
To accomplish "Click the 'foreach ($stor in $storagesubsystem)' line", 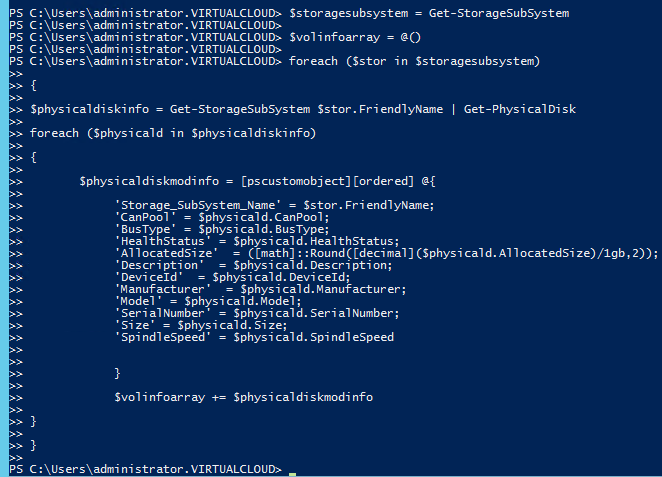I will pos(414,60).
